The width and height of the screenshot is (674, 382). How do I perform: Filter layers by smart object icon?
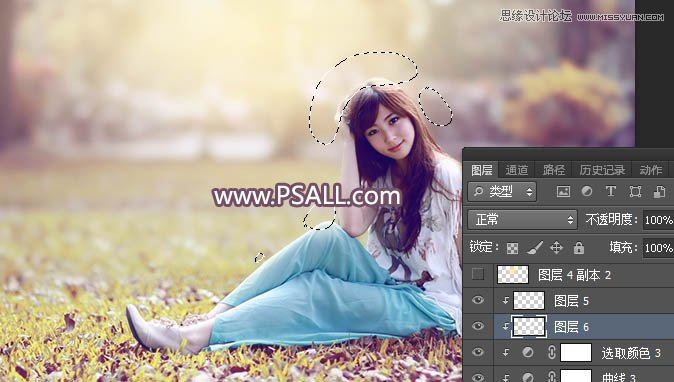click(659, 192)
